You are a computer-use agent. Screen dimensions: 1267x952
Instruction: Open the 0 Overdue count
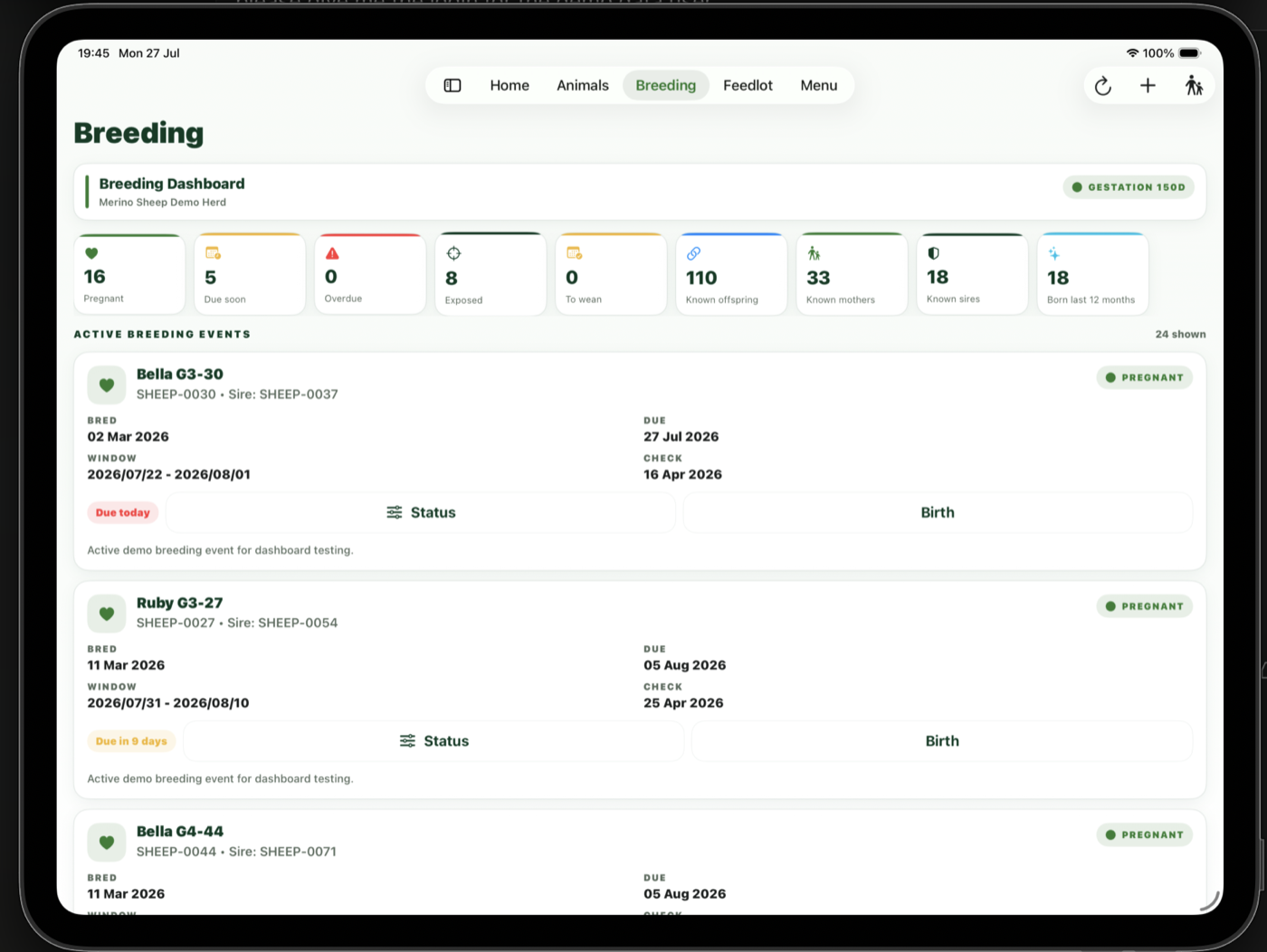coord(330,277)
